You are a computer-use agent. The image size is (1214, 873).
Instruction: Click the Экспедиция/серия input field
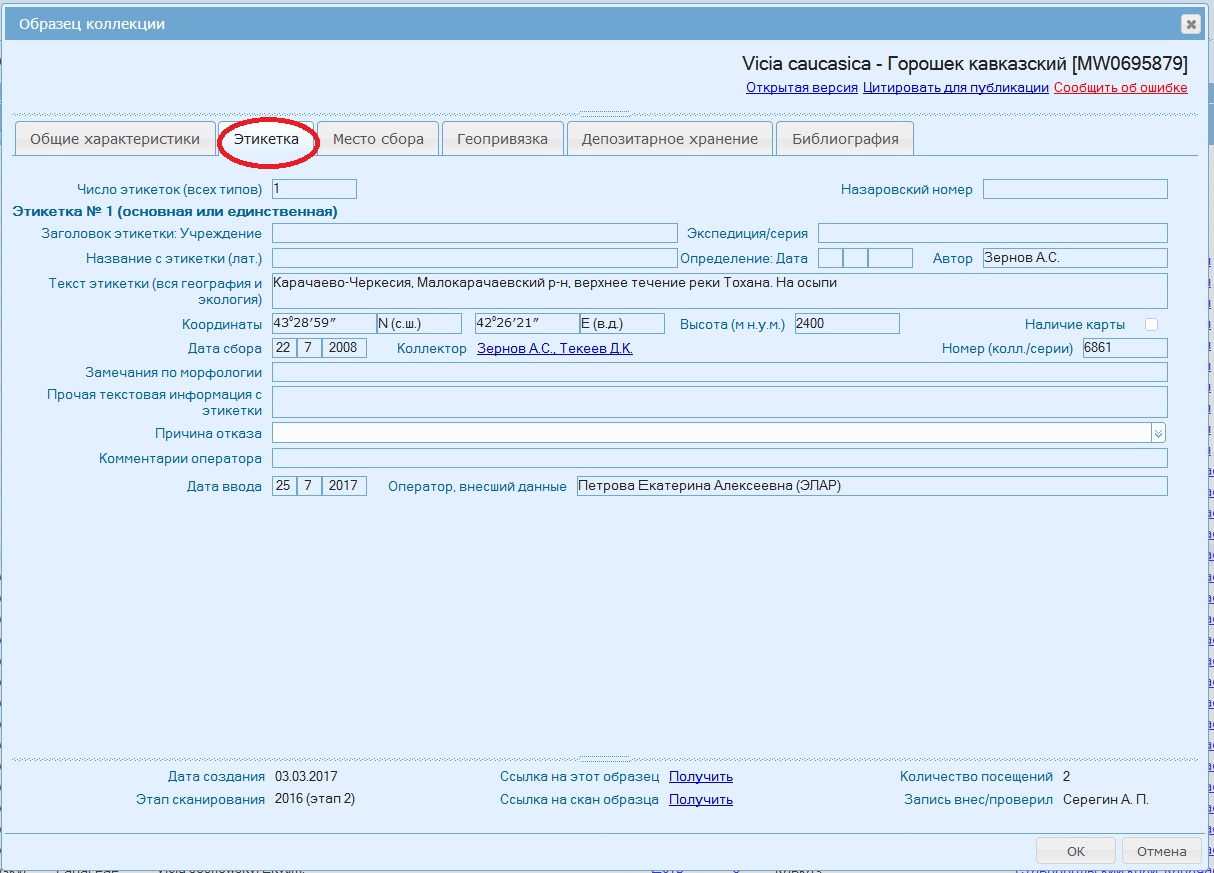click(992, 233)
